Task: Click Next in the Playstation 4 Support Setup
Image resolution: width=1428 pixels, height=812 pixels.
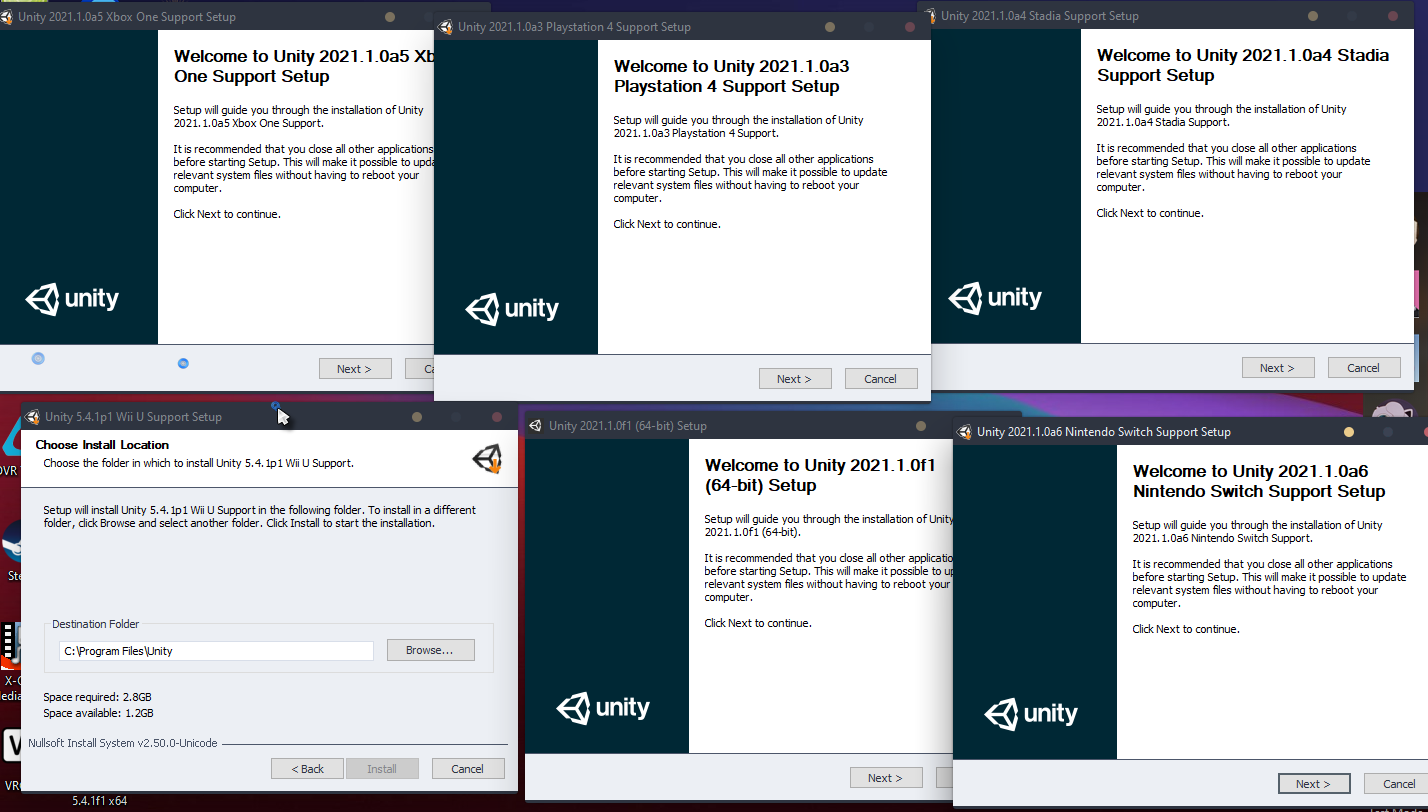Action: pyautogui.click(x=795, y=379)
